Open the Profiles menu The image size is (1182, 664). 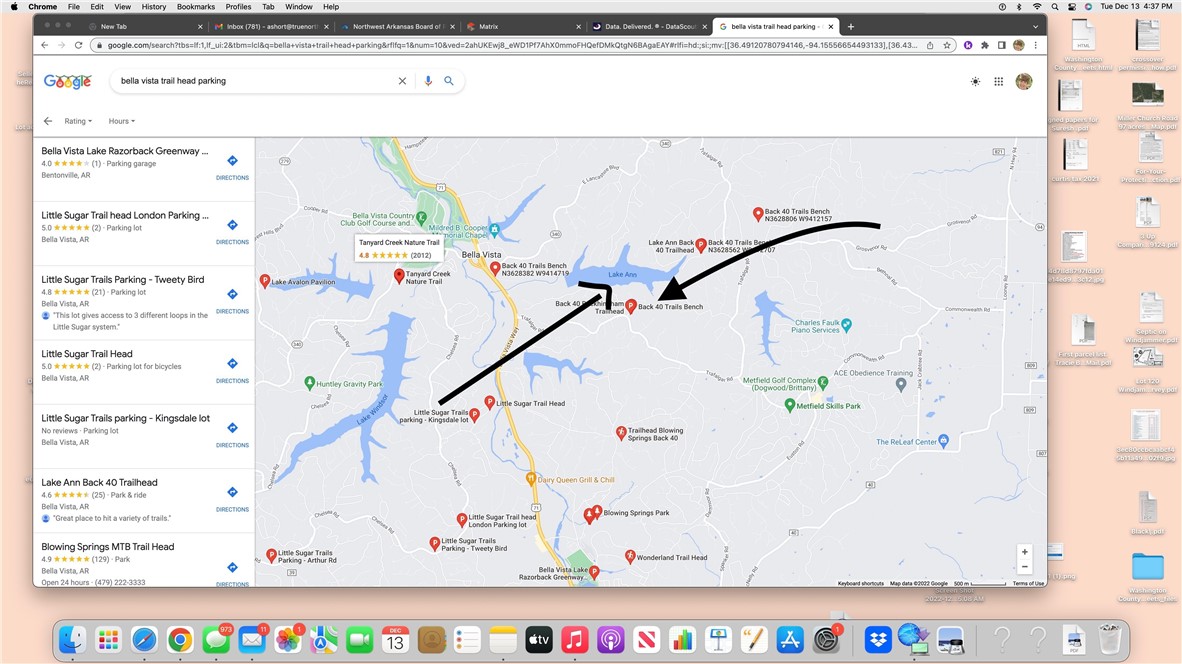238,7
